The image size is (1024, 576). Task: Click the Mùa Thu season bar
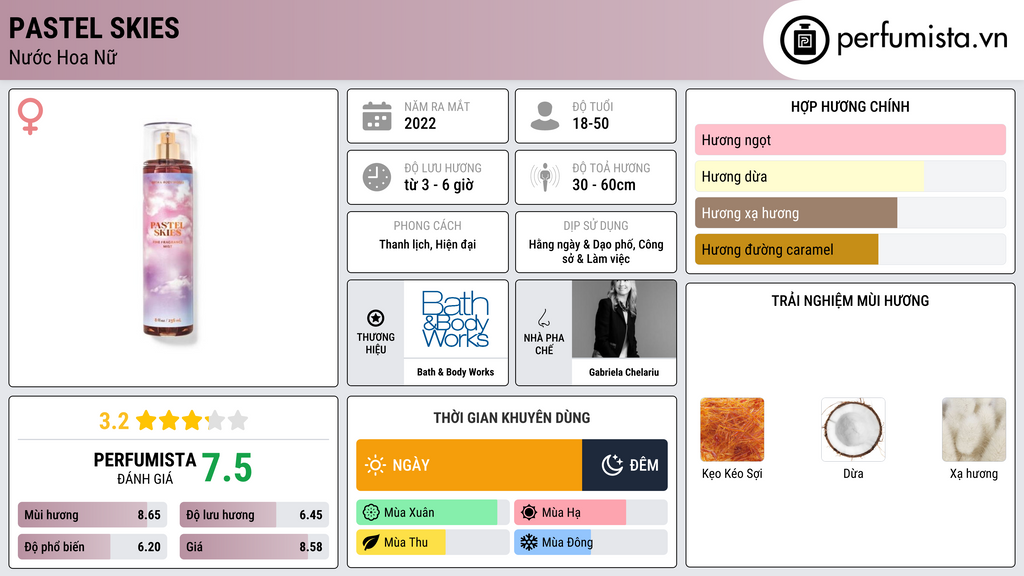432,542
